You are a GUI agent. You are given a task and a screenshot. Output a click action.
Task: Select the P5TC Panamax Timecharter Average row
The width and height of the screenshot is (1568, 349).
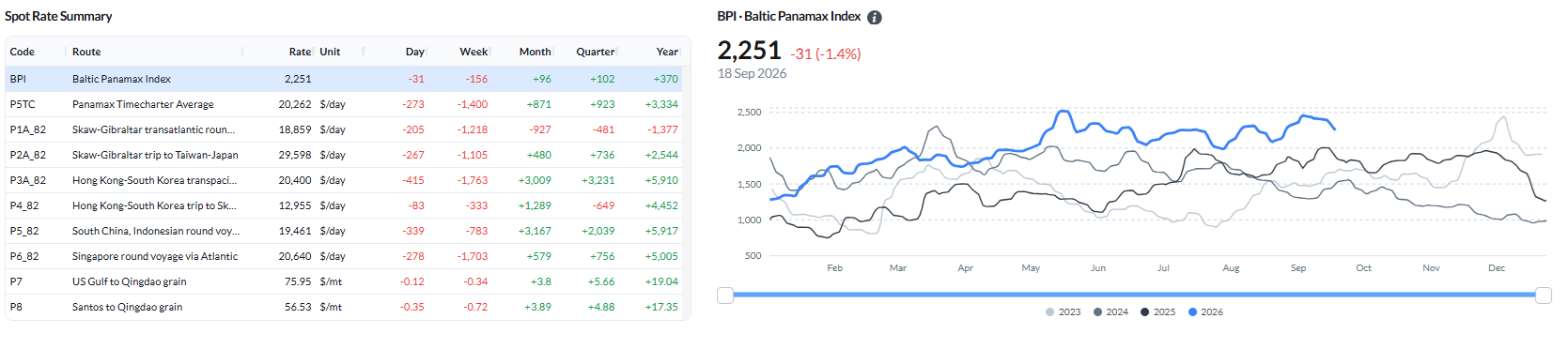tap(348, 104)
